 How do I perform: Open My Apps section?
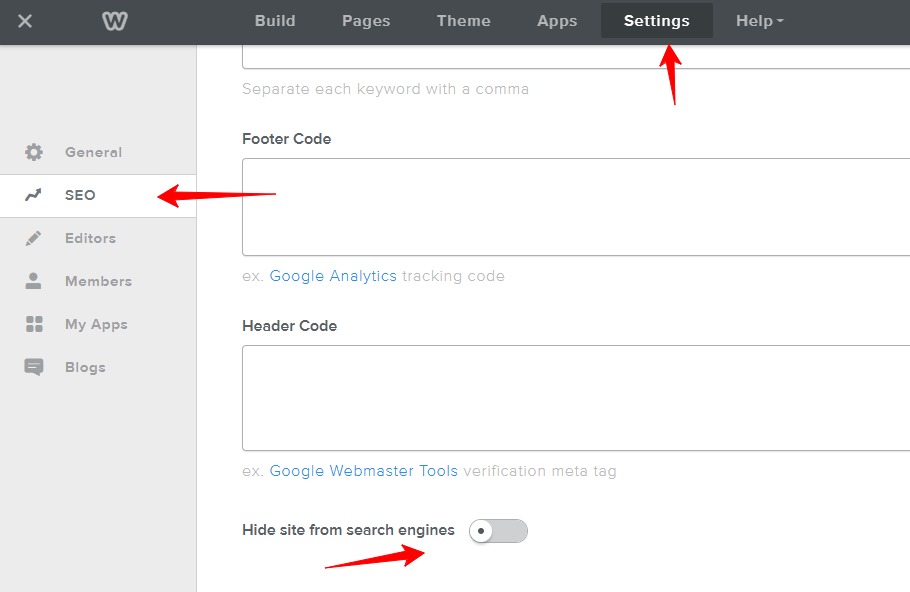pyautogui.click(x=96, y=324)
